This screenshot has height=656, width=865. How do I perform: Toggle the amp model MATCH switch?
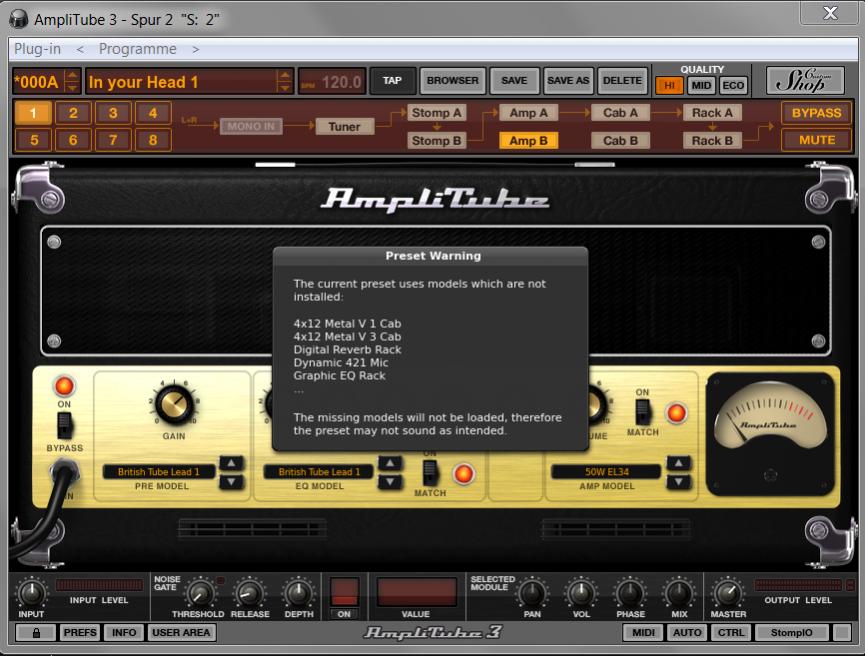coord(642,412)
